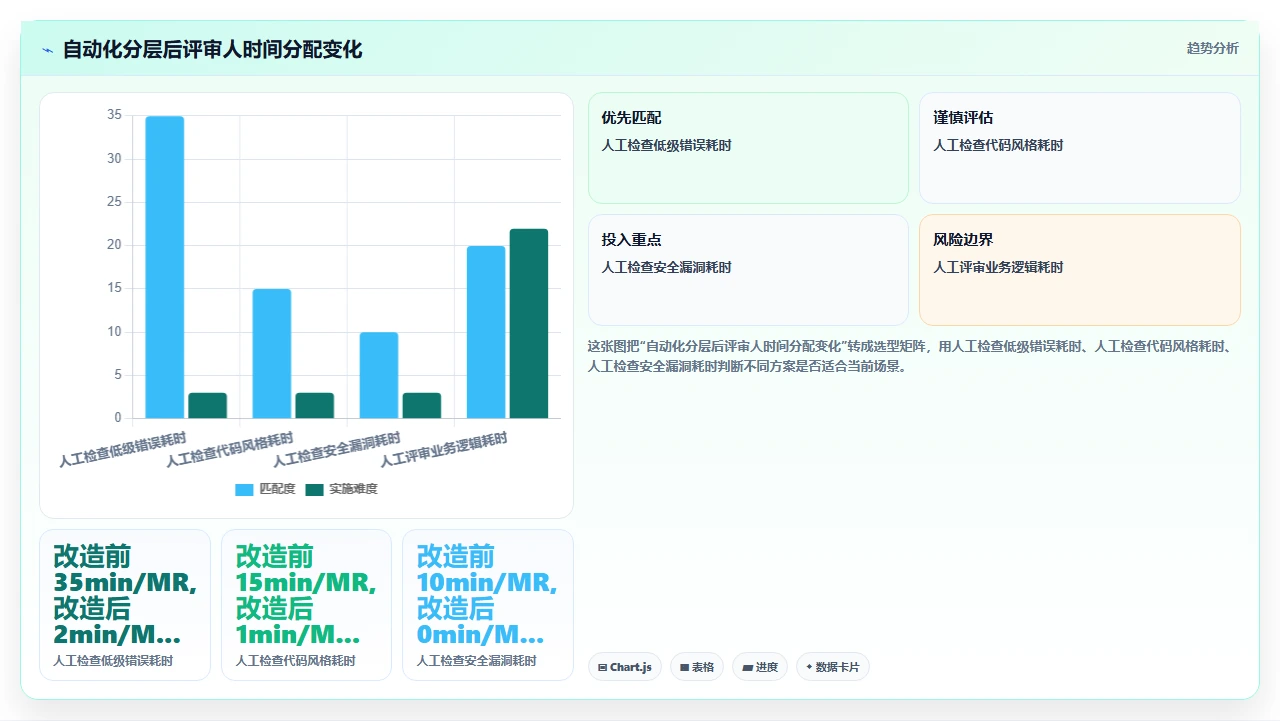Click 人工评审业务逻辑耗时 text in 风险边界 card

click(998, 267)
